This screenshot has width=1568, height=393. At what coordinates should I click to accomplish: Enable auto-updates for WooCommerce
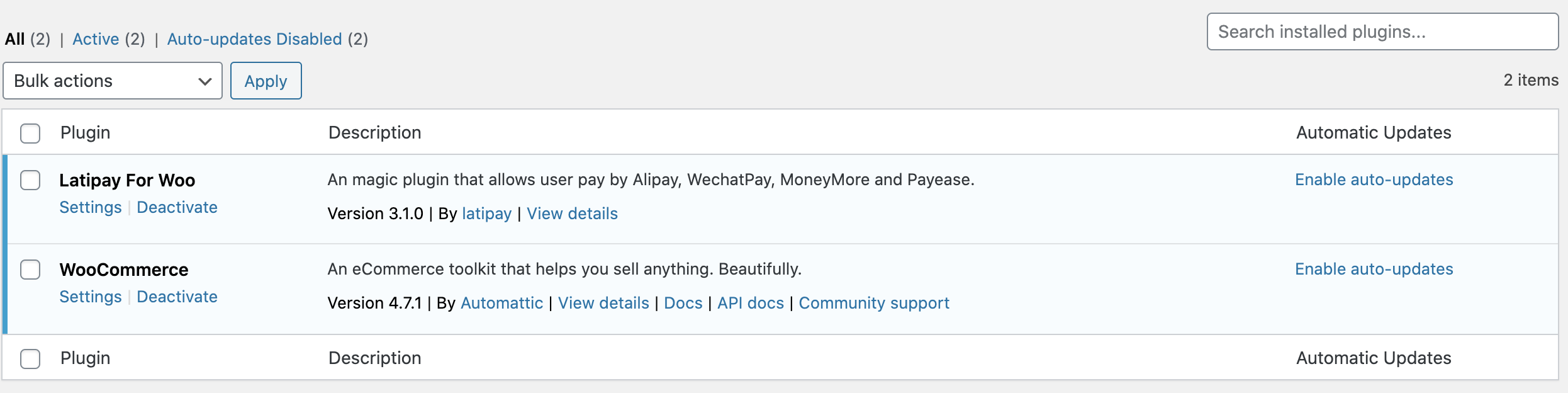click(x=1374, y=269)
